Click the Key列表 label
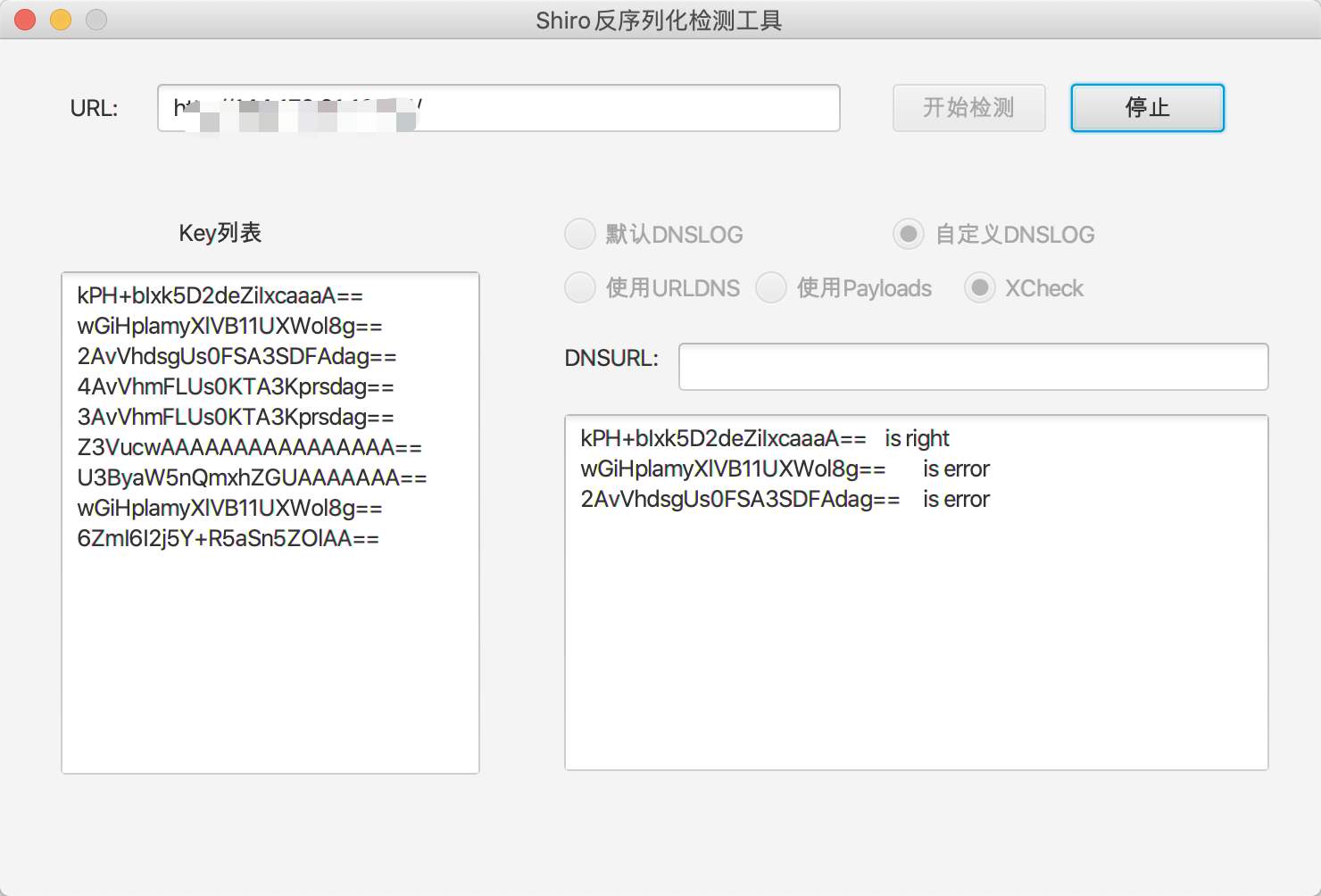 pos(220,233)
